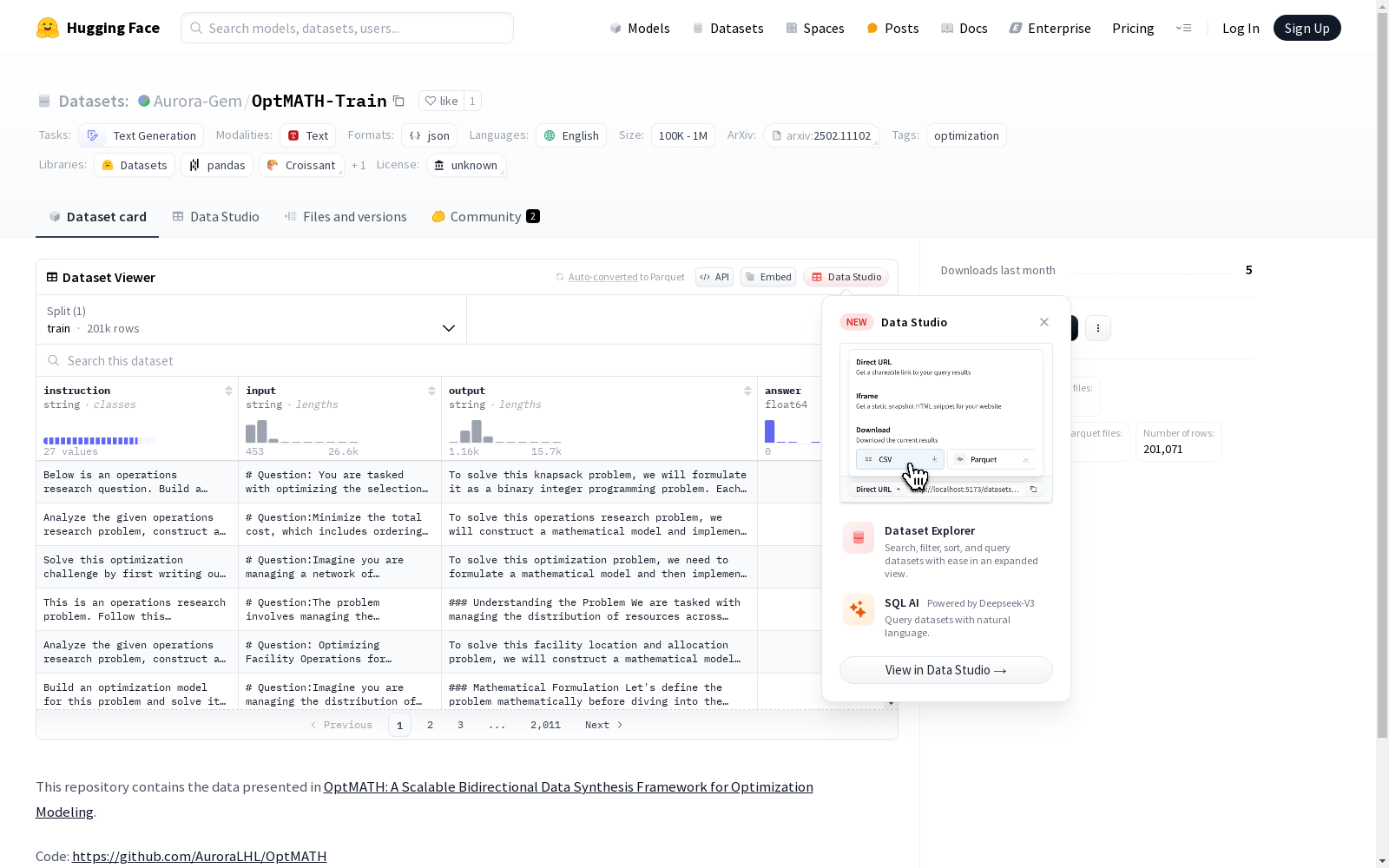This screenshot has height=868, width=1389.
Task: Click the Text modality tag
Action: (x=308, y=135)
